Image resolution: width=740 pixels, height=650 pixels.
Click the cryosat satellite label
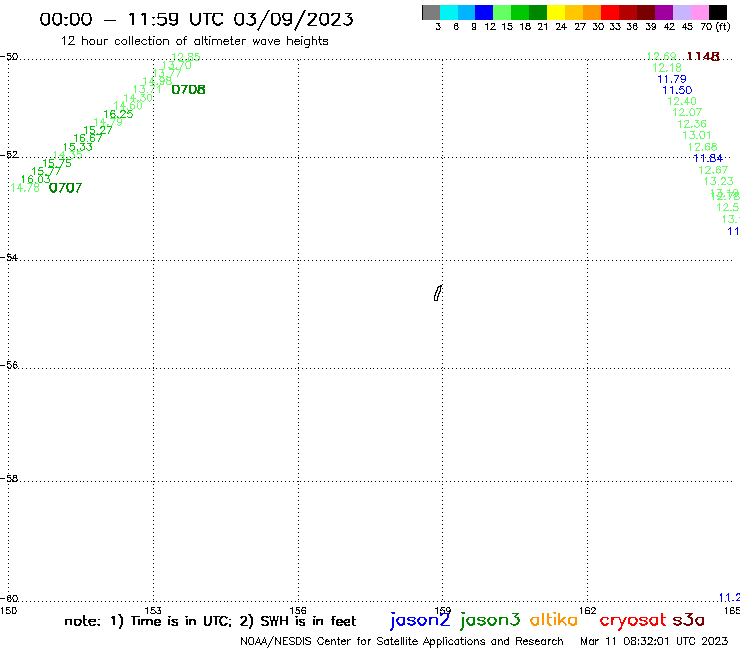(x=633, y=620)
